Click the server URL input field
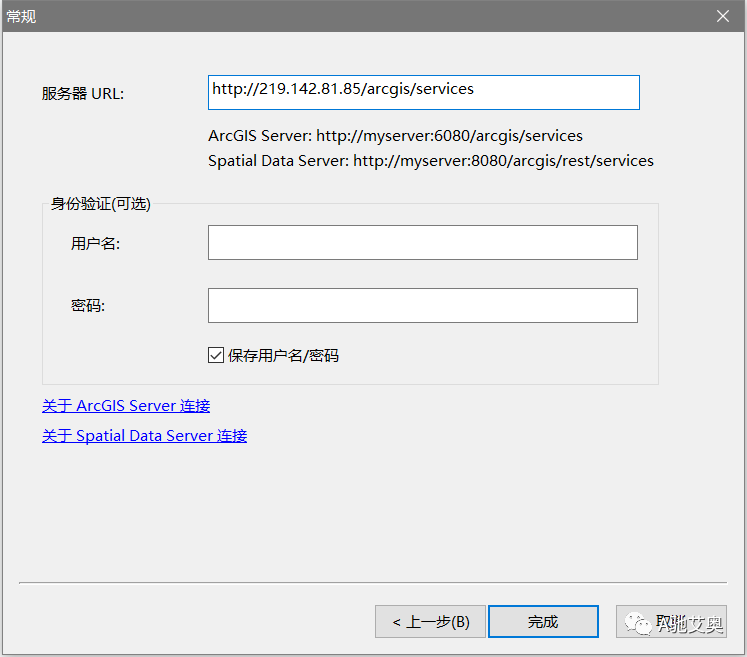Image resolution: width=747 pixels, height=657 pixels. click(x=424, y=92)
